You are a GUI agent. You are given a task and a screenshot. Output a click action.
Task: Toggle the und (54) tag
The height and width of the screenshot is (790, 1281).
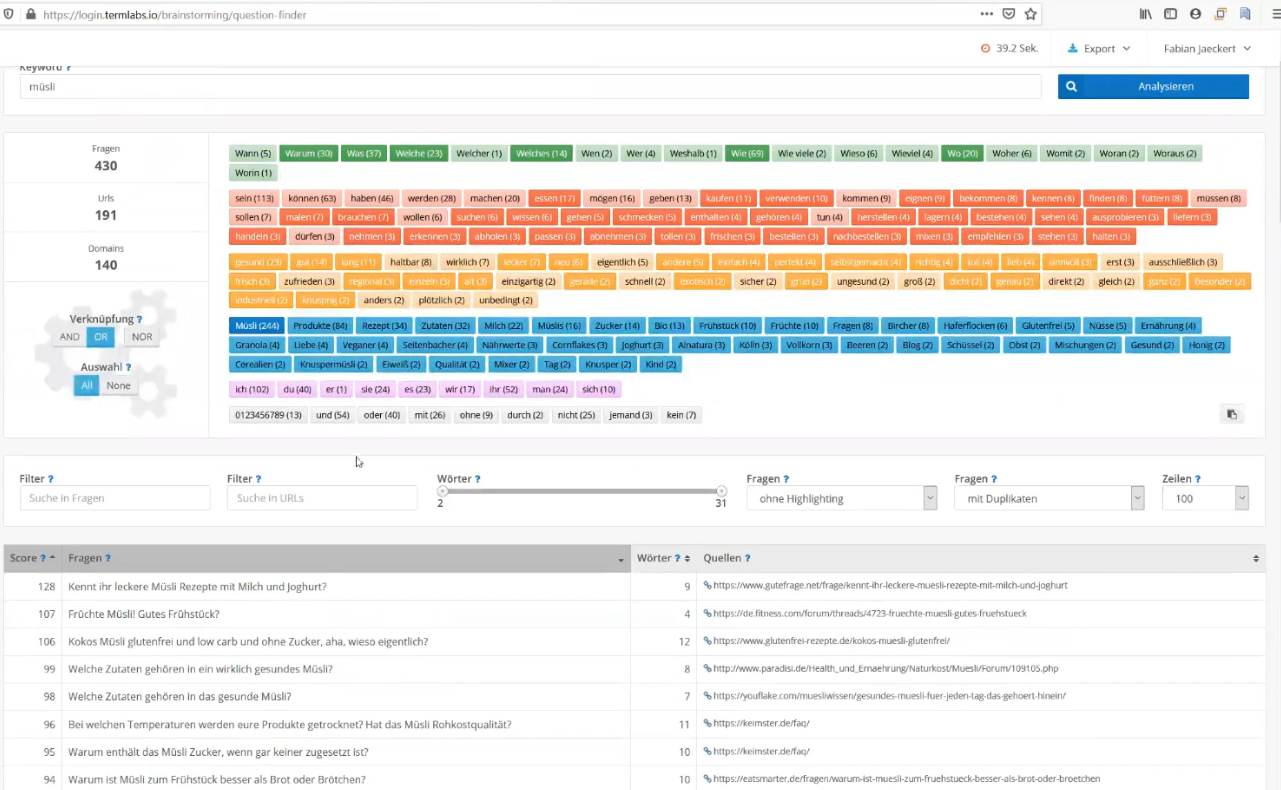pyautogui.click(x=333, y=414)
